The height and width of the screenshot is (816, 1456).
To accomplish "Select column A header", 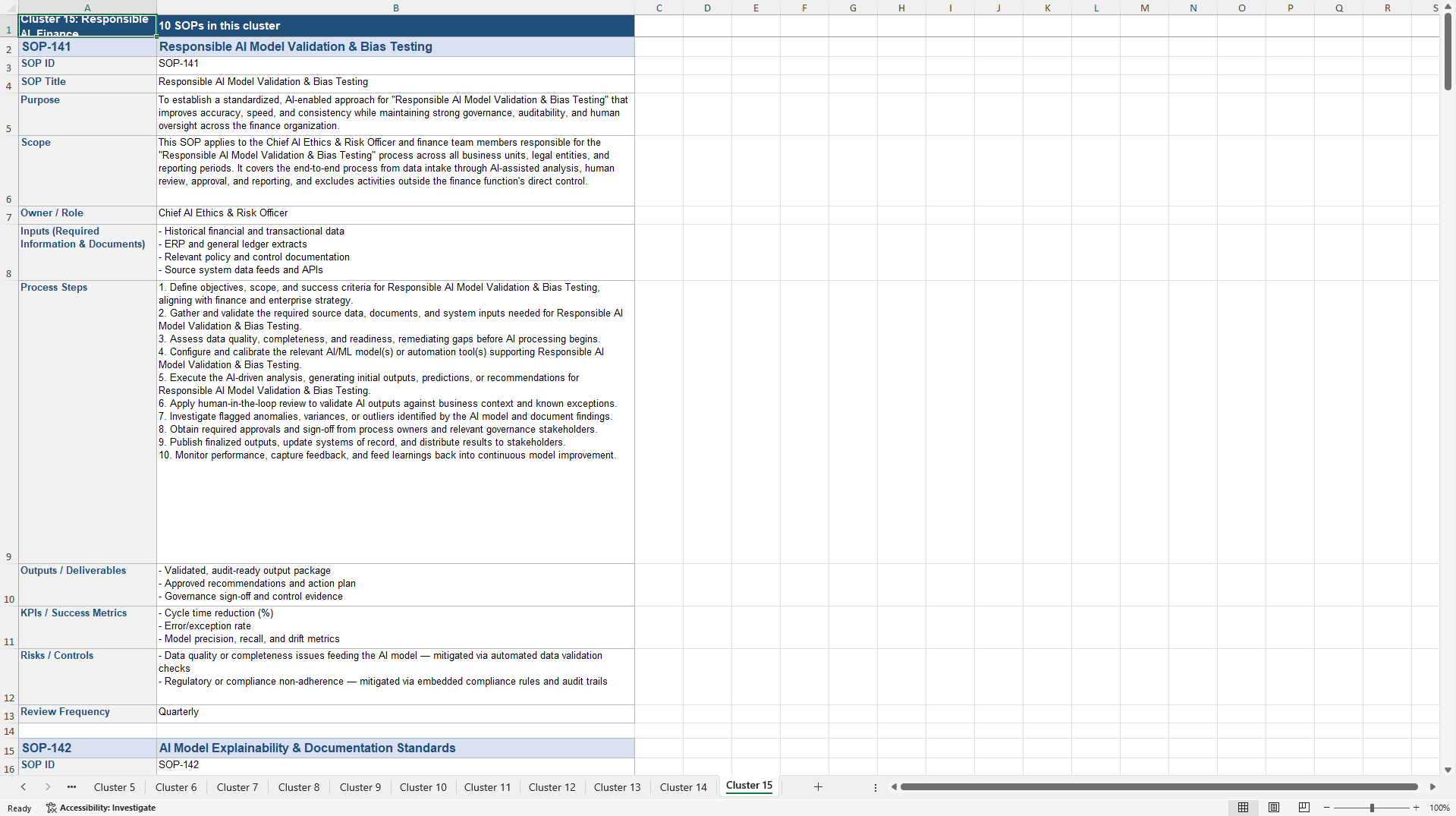I will tap(87, 8).
